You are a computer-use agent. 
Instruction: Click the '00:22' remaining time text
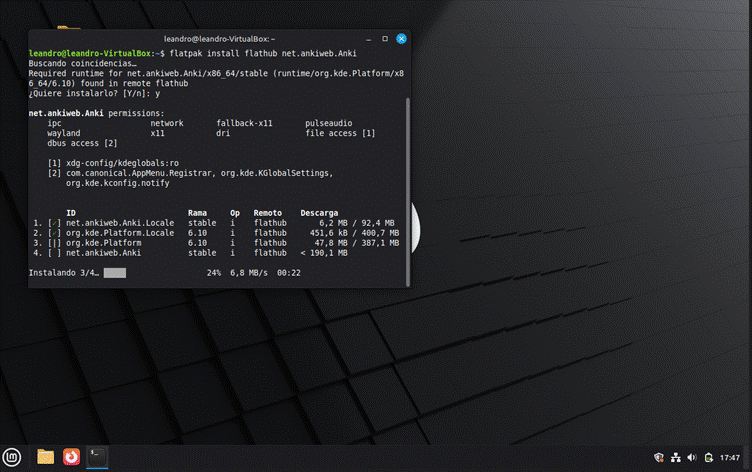(x=289, y=273)
